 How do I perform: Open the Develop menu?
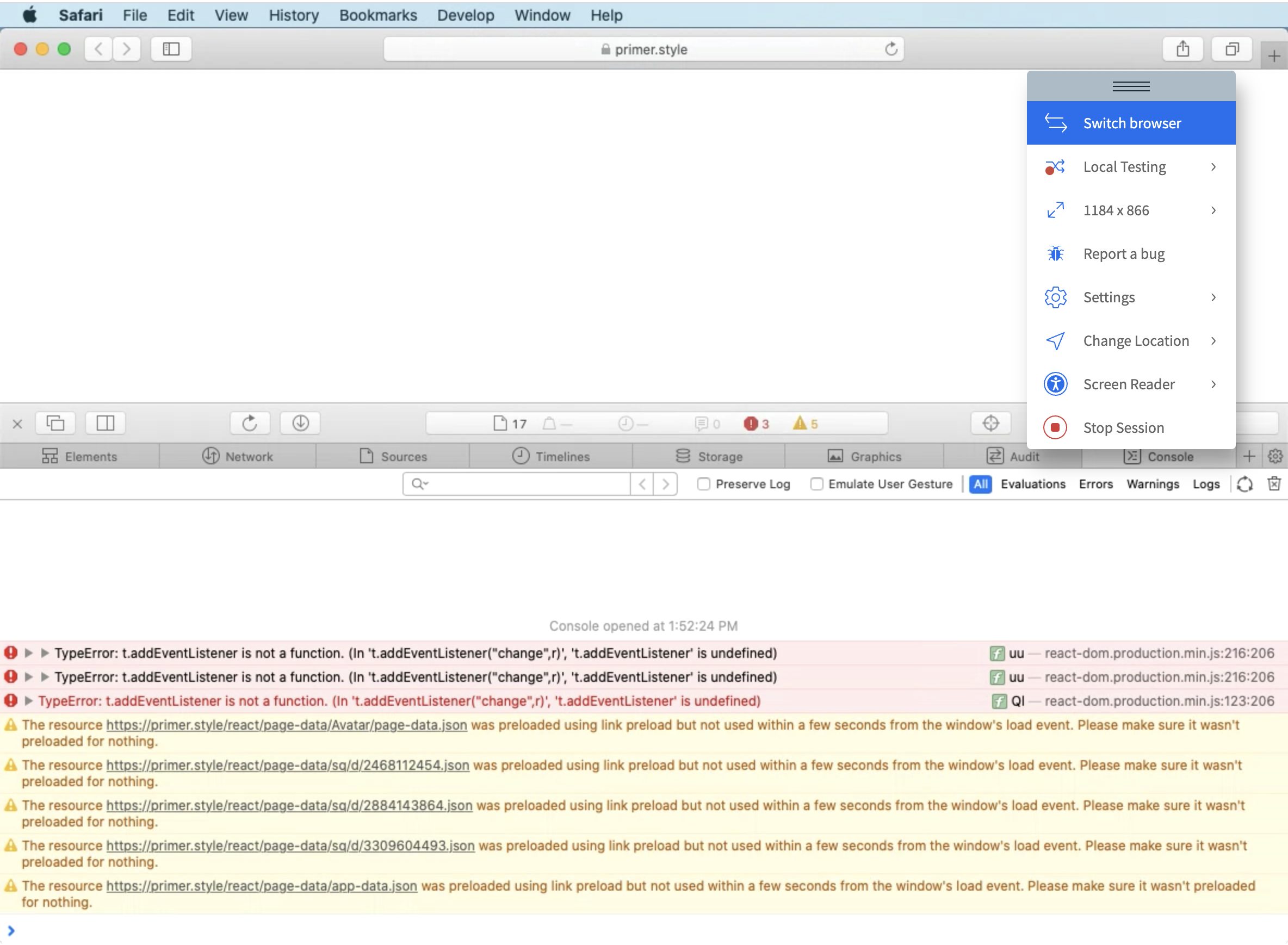[465, 15]
